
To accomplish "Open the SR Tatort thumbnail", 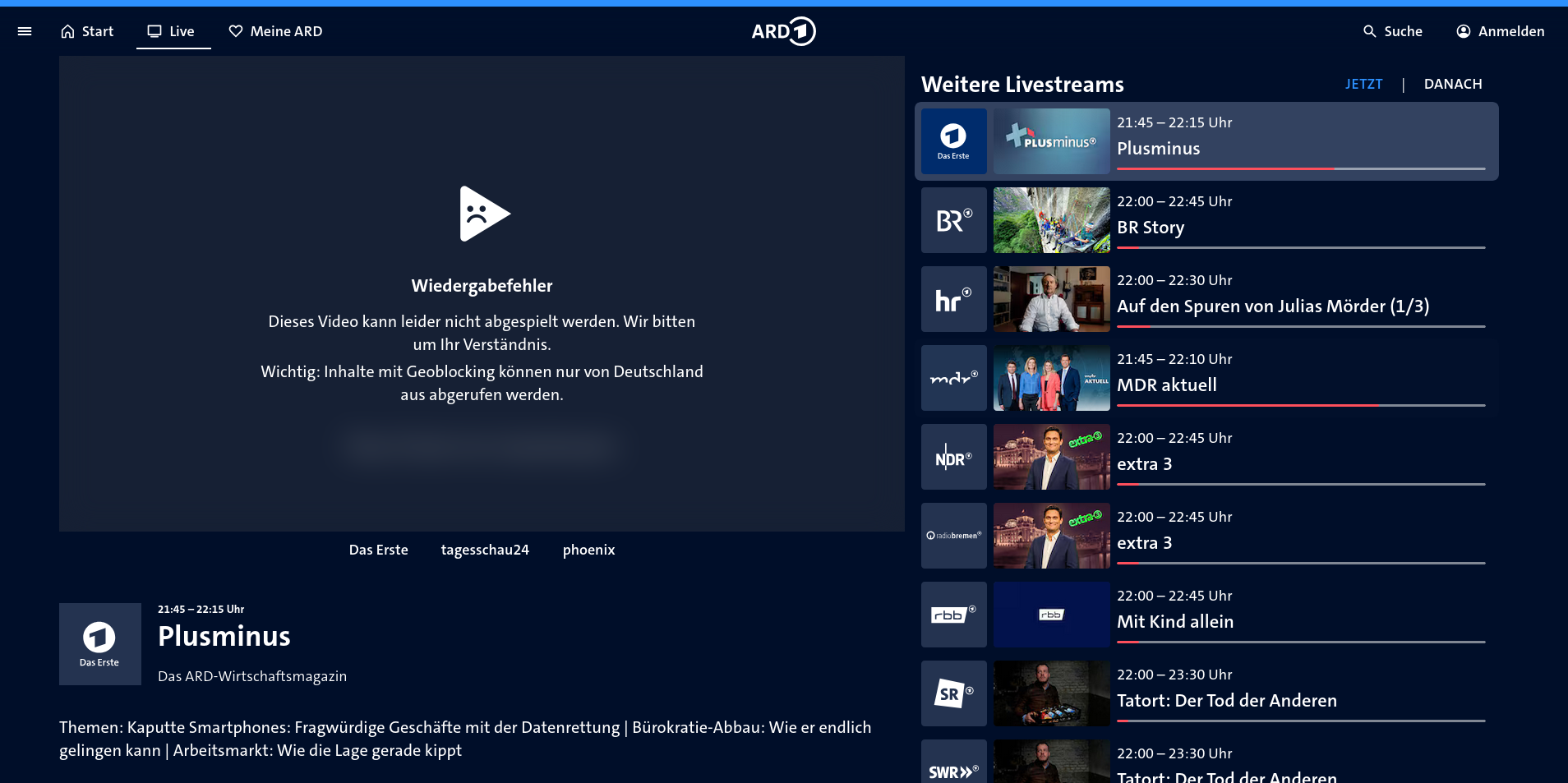I will [1052, 693].
